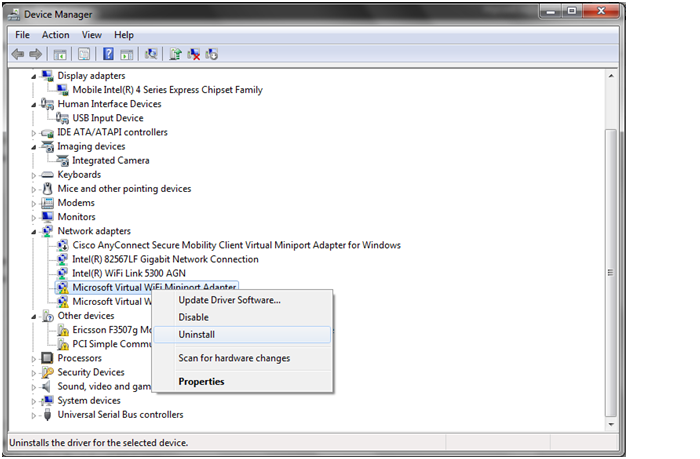Click the Modems category icon

47,203
